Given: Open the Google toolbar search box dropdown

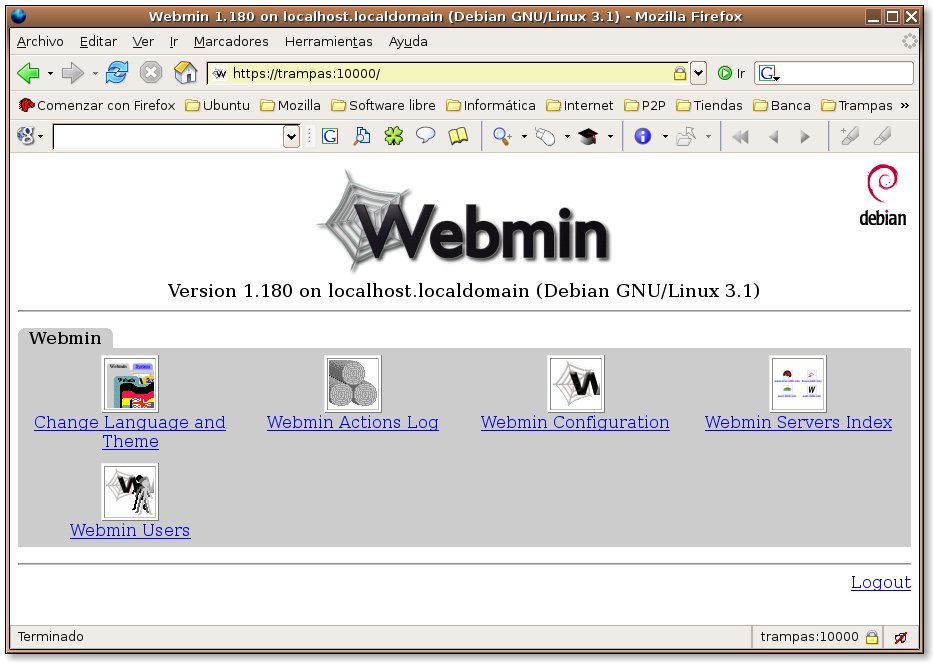Looking at the screenshot, I should (x=292, y=136).
